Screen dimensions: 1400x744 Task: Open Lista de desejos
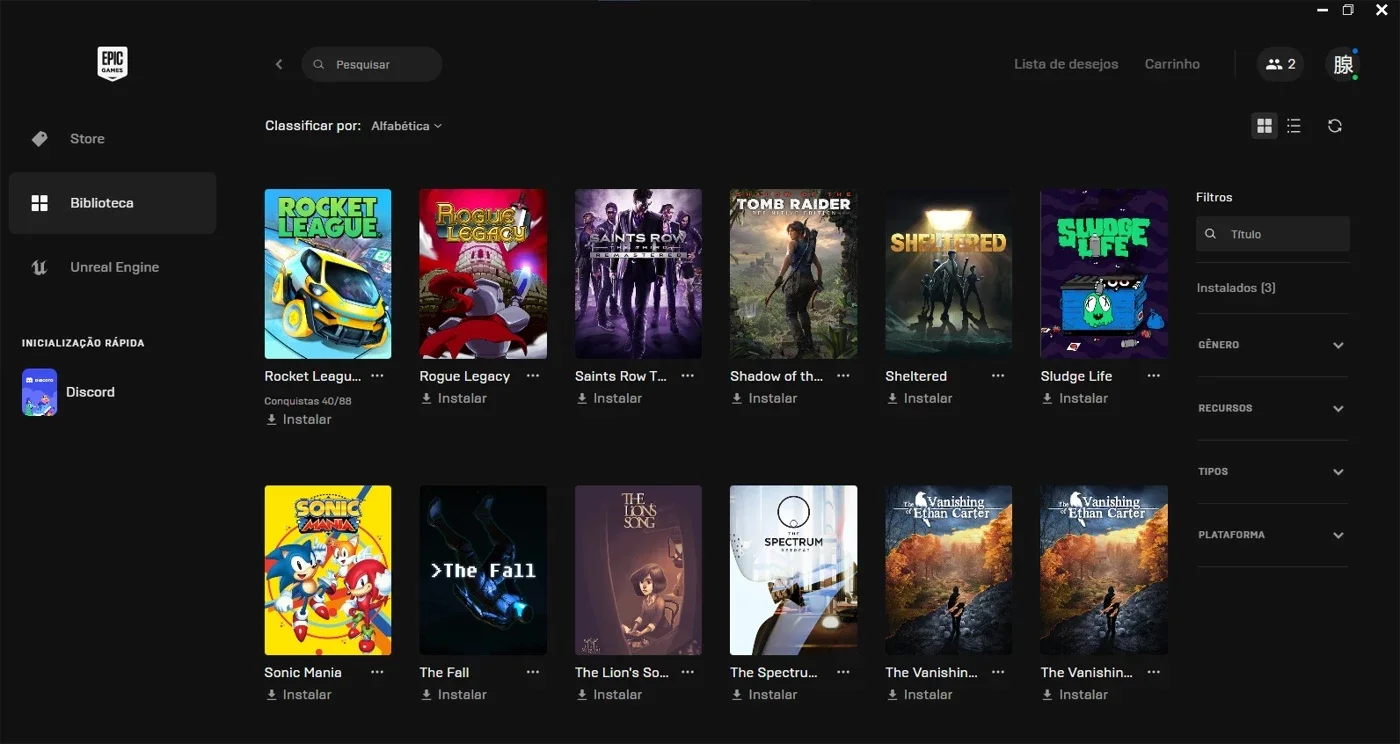click(1066, 64)
